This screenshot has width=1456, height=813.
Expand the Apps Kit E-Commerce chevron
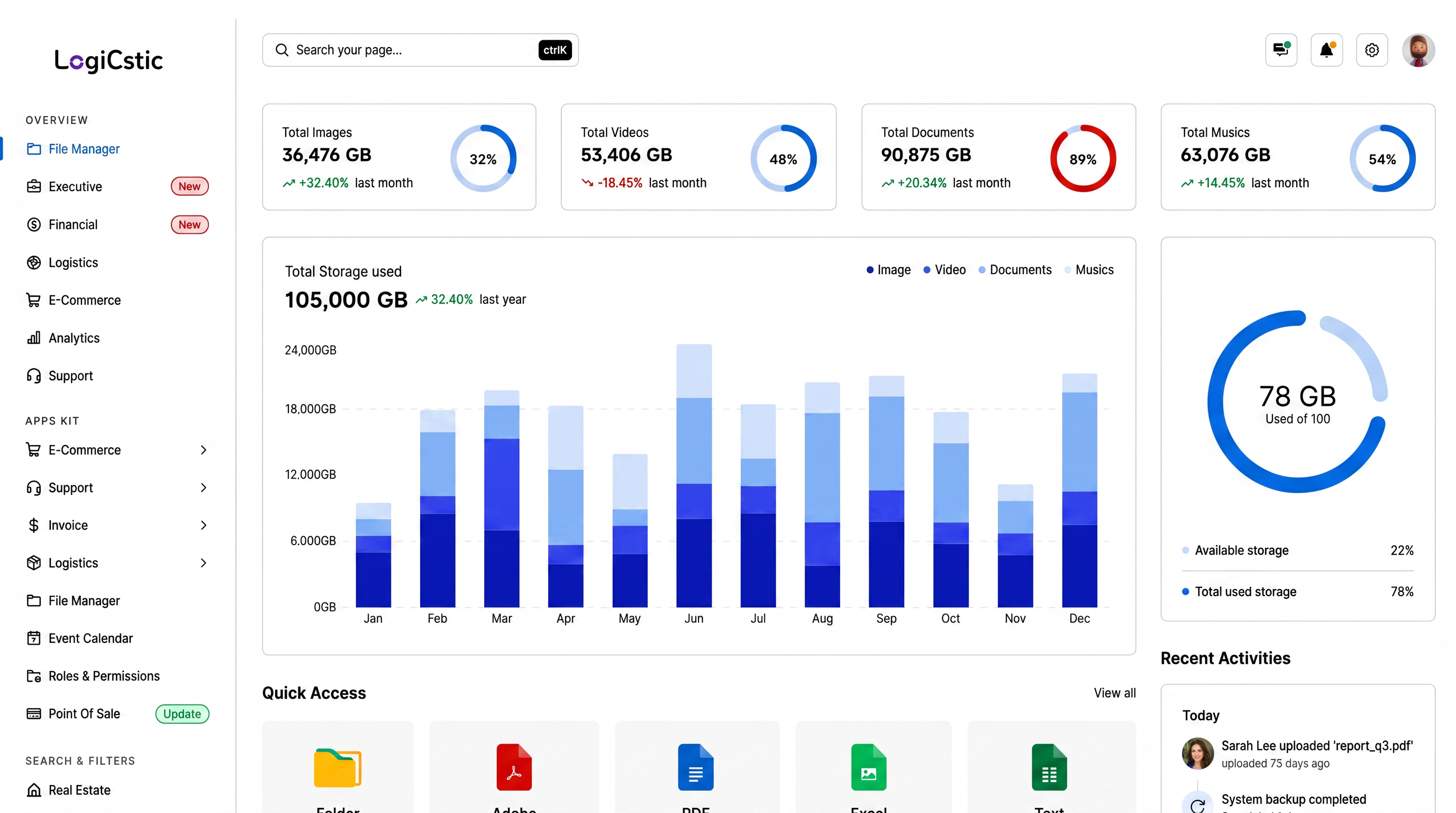204,450
